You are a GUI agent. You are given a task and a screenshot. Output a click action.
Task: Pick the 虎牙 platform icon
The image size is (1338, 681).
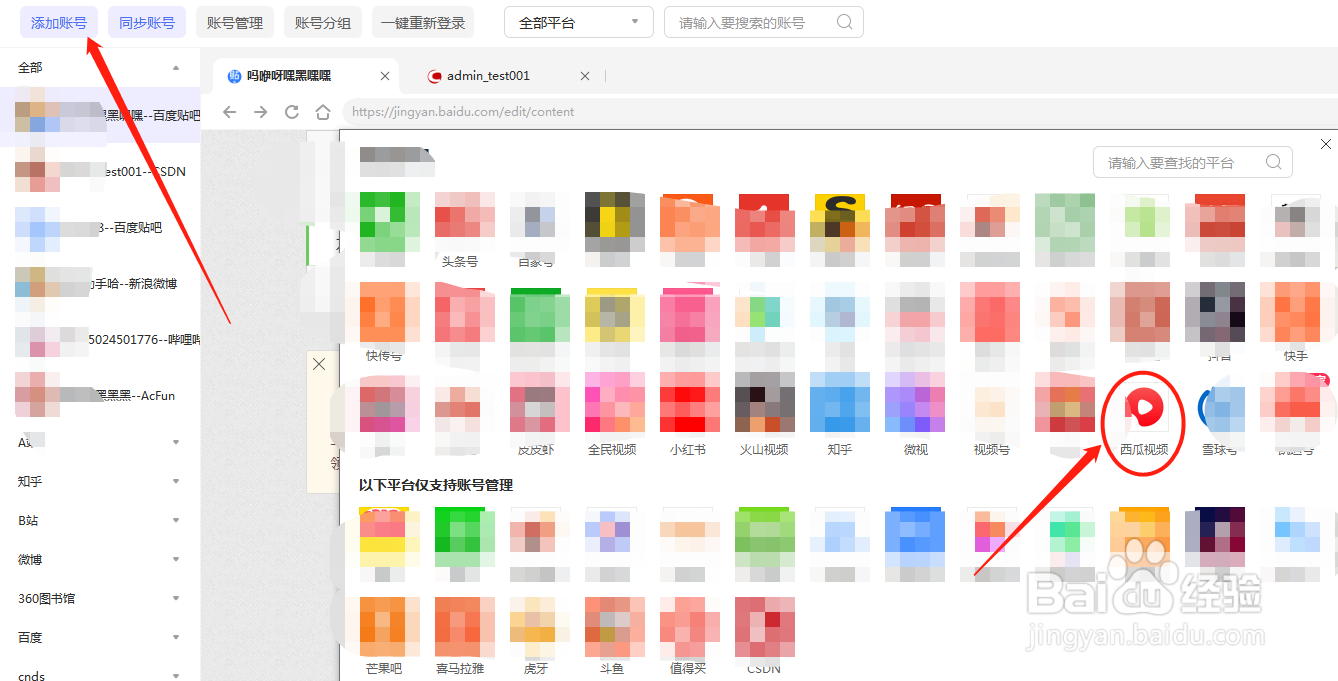point(539,627)
